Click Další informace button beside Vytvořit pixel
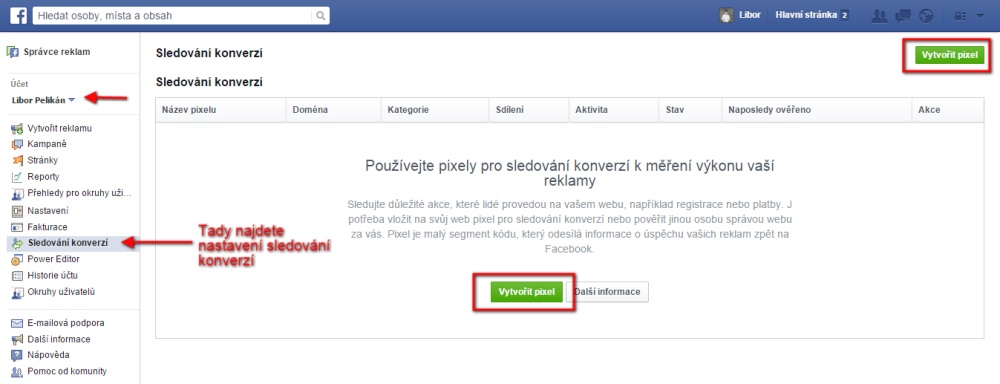Viewport: 1000px width, 384px height. (607, 292)
